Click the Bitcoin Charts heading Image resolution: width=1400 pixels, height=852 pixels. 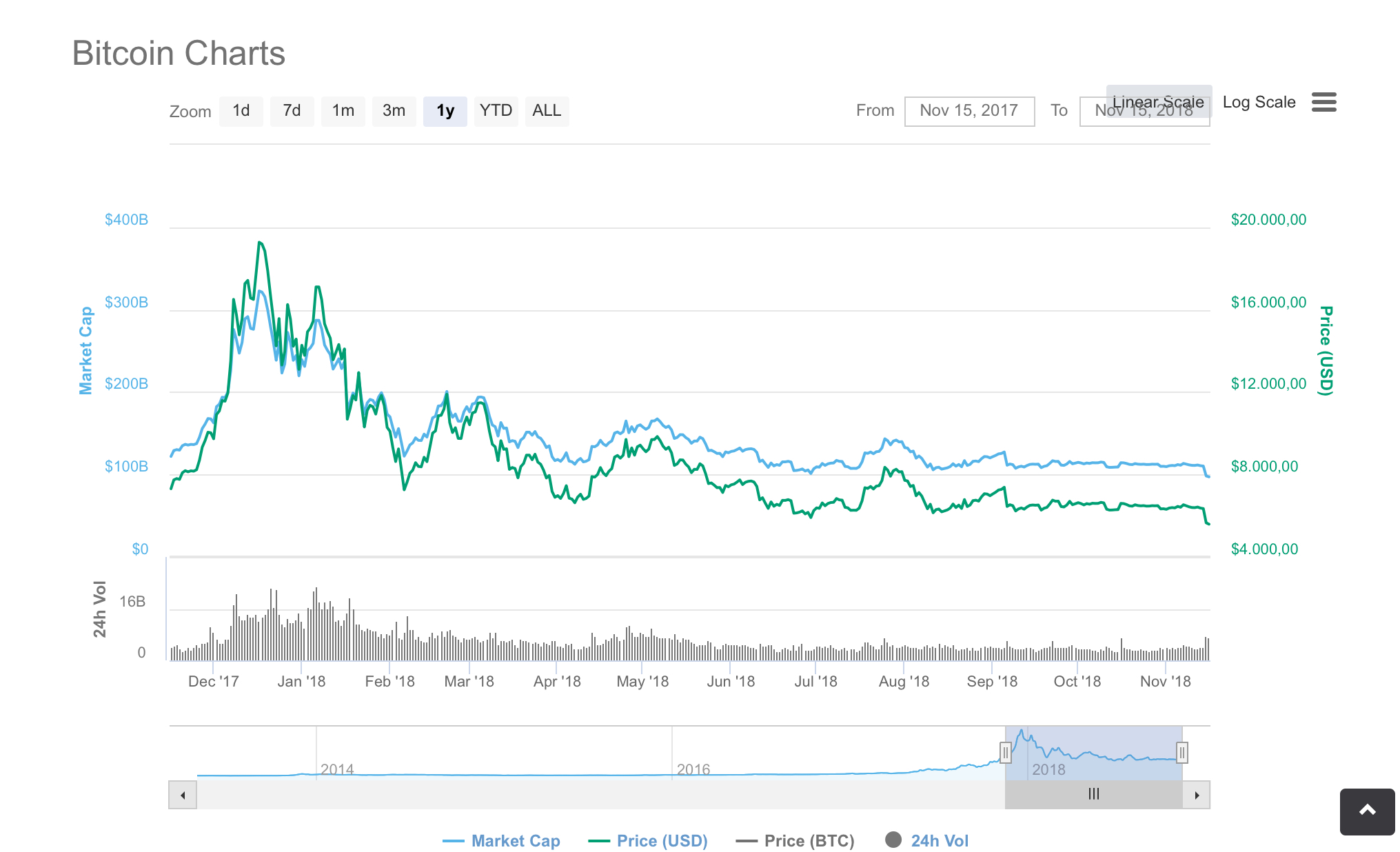(179, 53)
